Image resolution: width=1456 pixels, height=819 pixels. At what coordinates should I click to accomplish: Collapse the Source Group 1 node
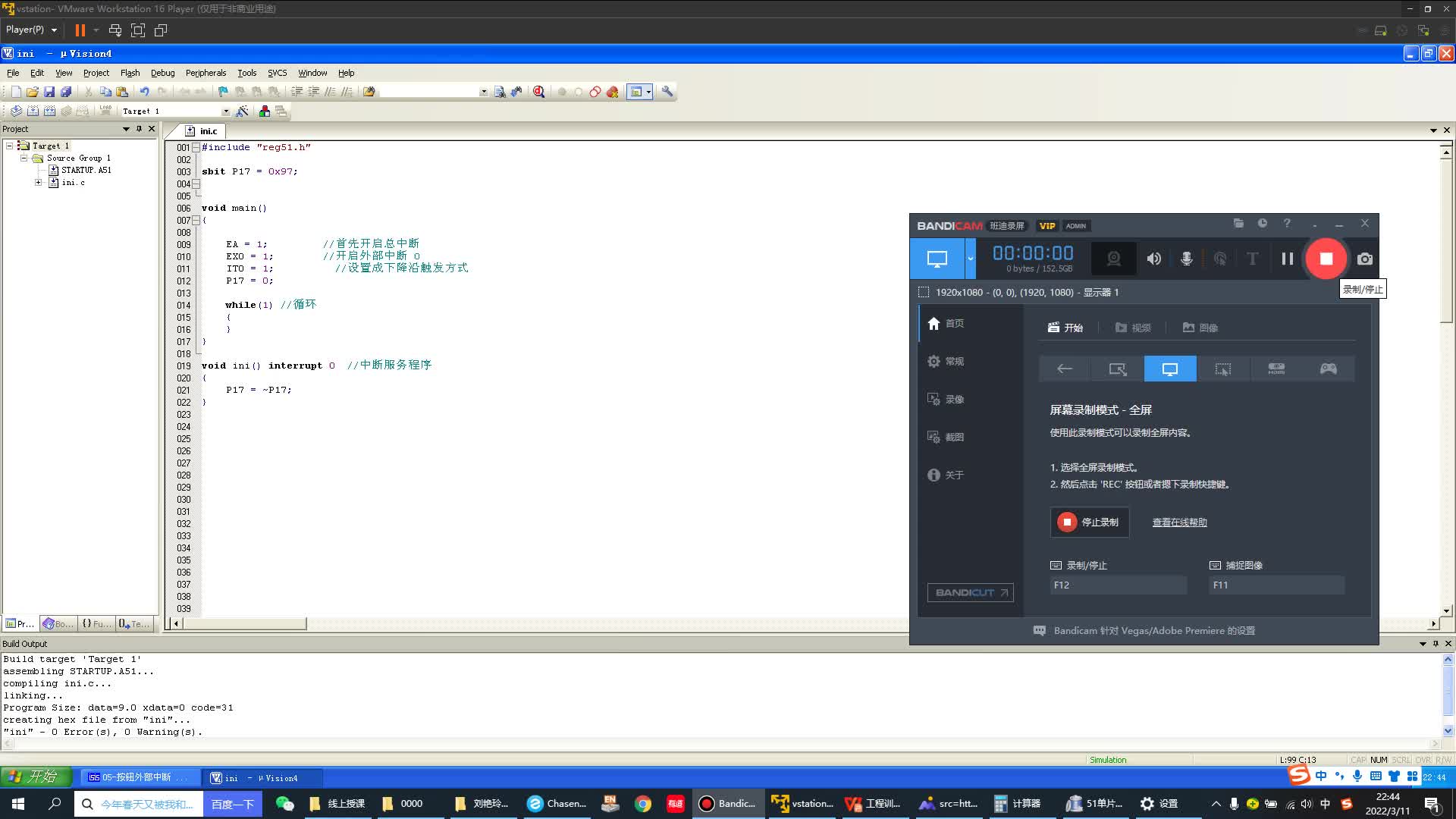coord(24,158)
